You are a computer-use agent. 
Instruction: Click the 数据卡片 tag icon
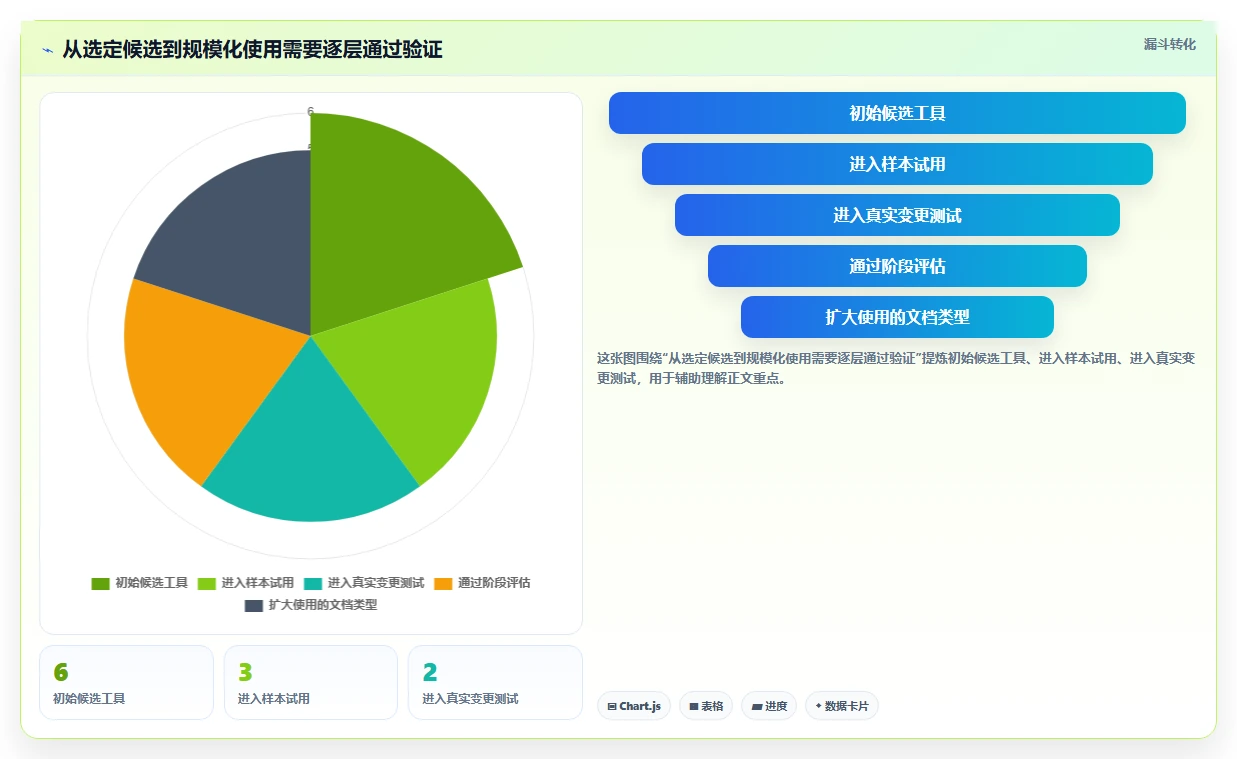818,706
